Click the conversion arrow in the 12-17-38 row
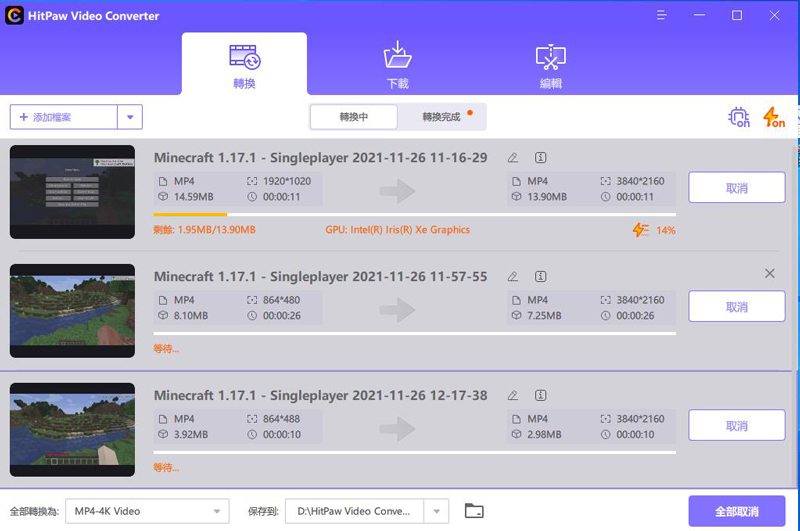This screenshot has width=800, height=531. [397, 428]
